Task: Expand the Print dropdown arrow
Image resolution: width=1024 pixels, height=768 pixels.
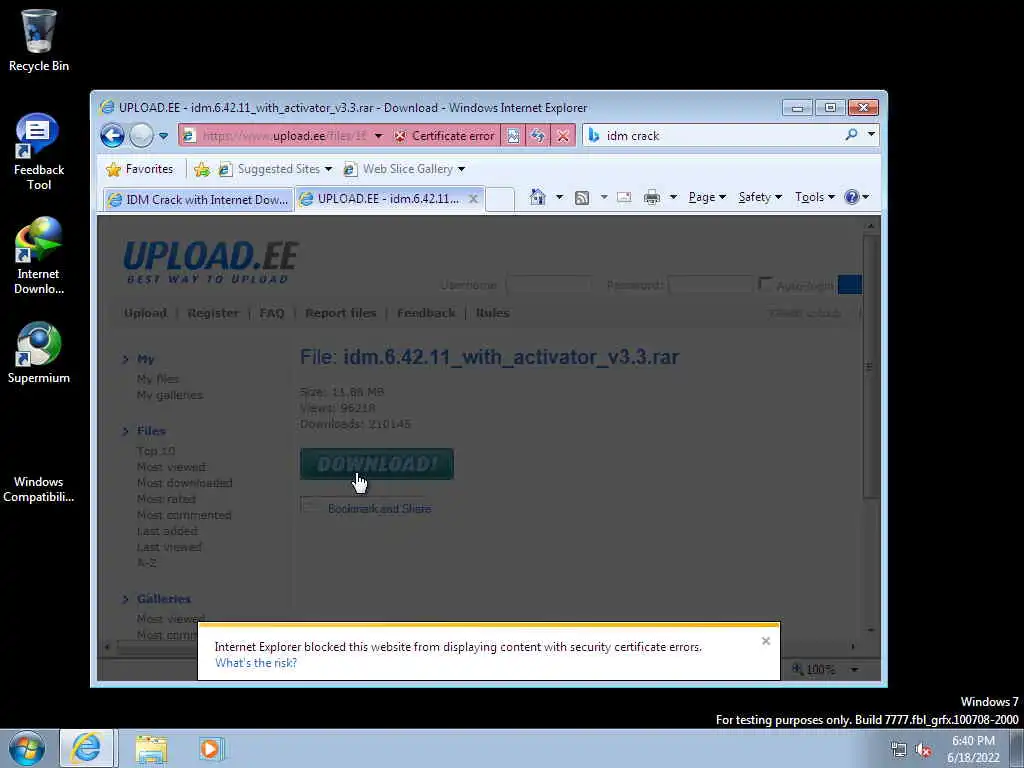Action: 673,197
